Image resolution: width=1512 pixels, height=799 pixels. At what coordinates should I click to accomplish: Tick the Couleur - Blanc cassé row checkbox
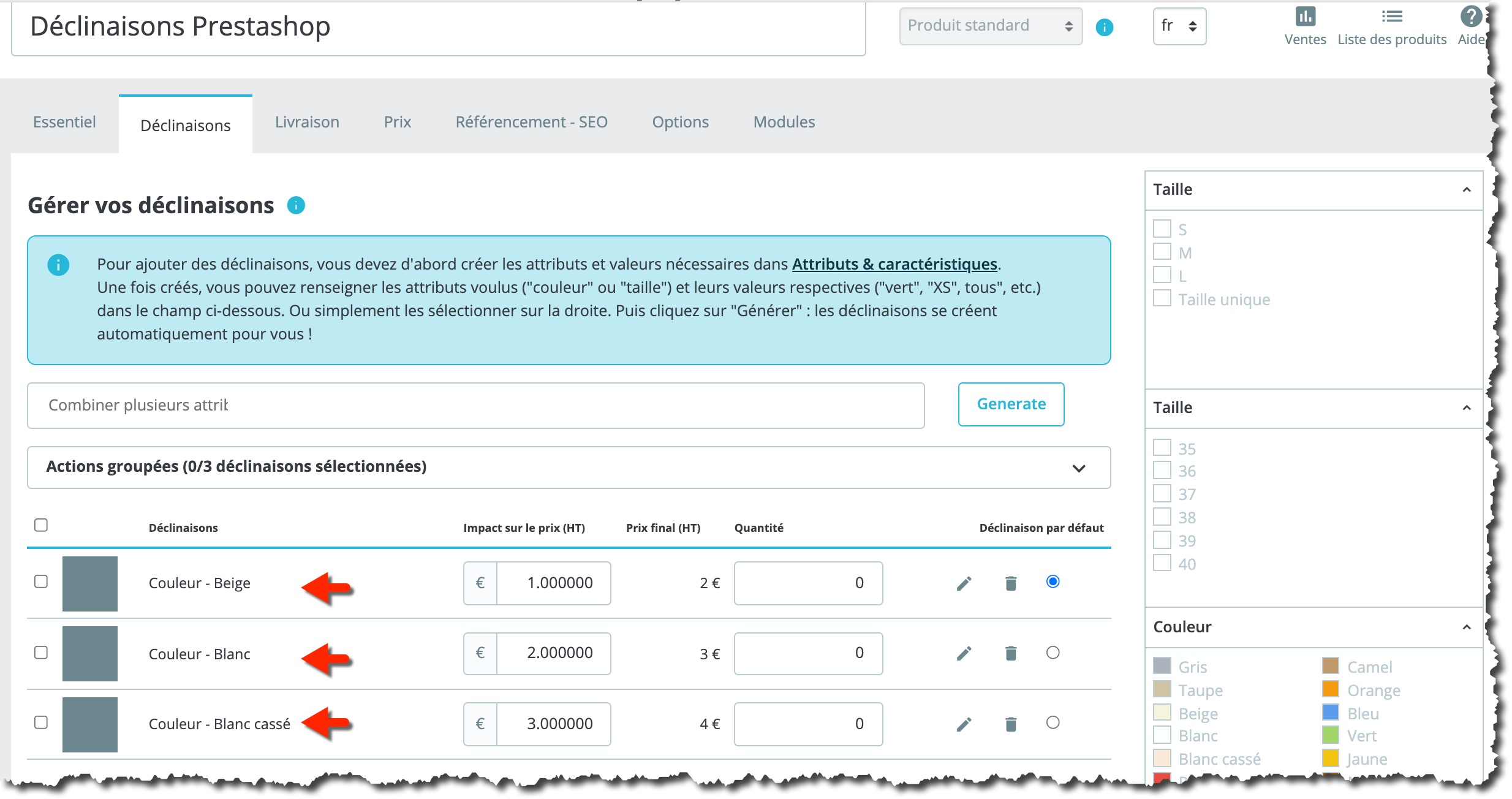pos(41,722)
